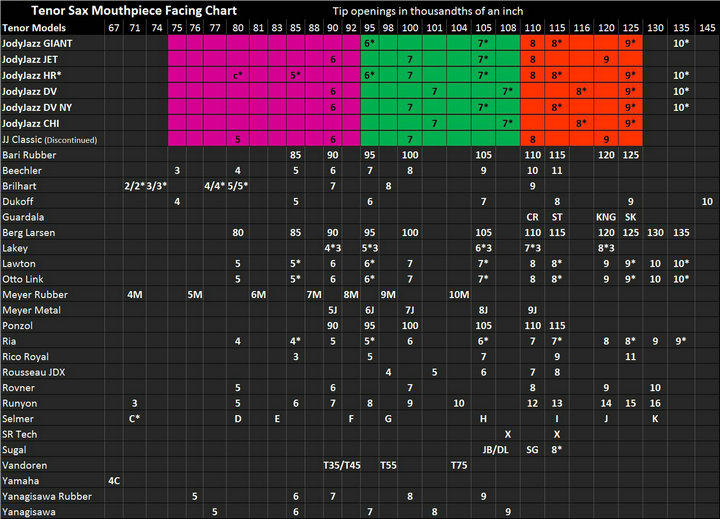Select the KNG cell in Guardala row
This screenshot has width=720, height=519.
606,216
